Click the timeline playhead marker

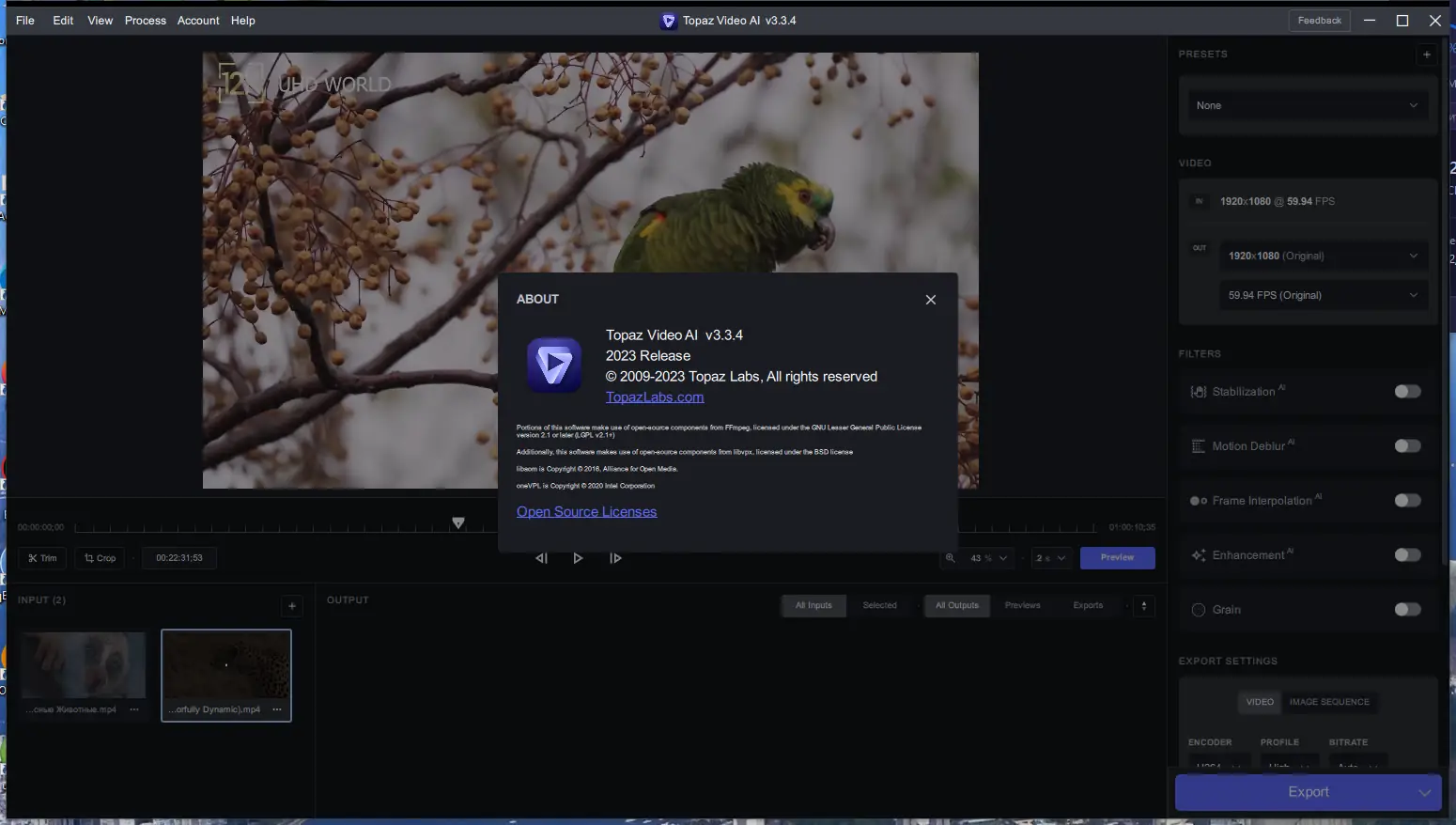(458, 523)
